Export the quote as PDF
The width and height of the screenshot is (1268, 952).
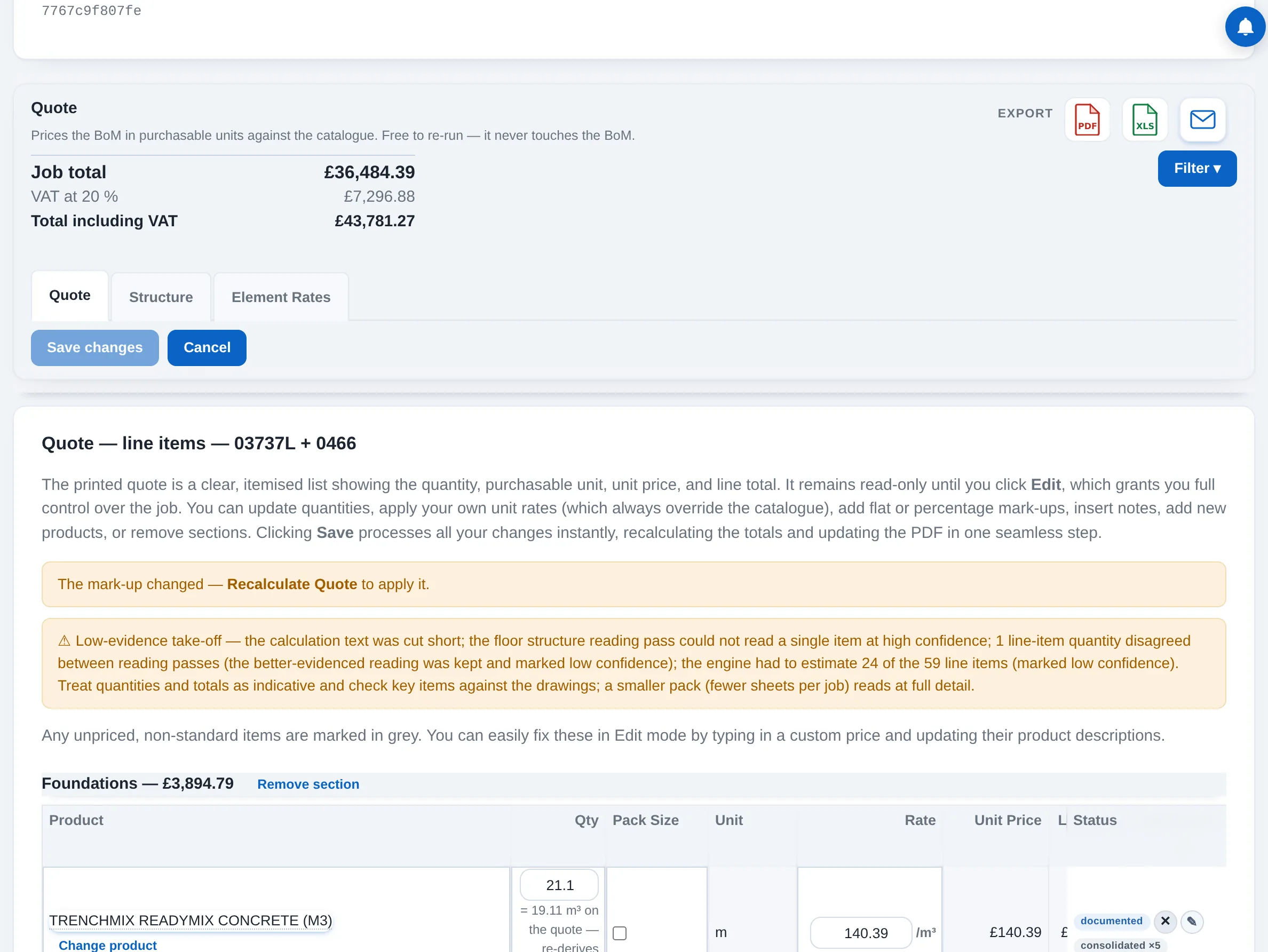1087,120
